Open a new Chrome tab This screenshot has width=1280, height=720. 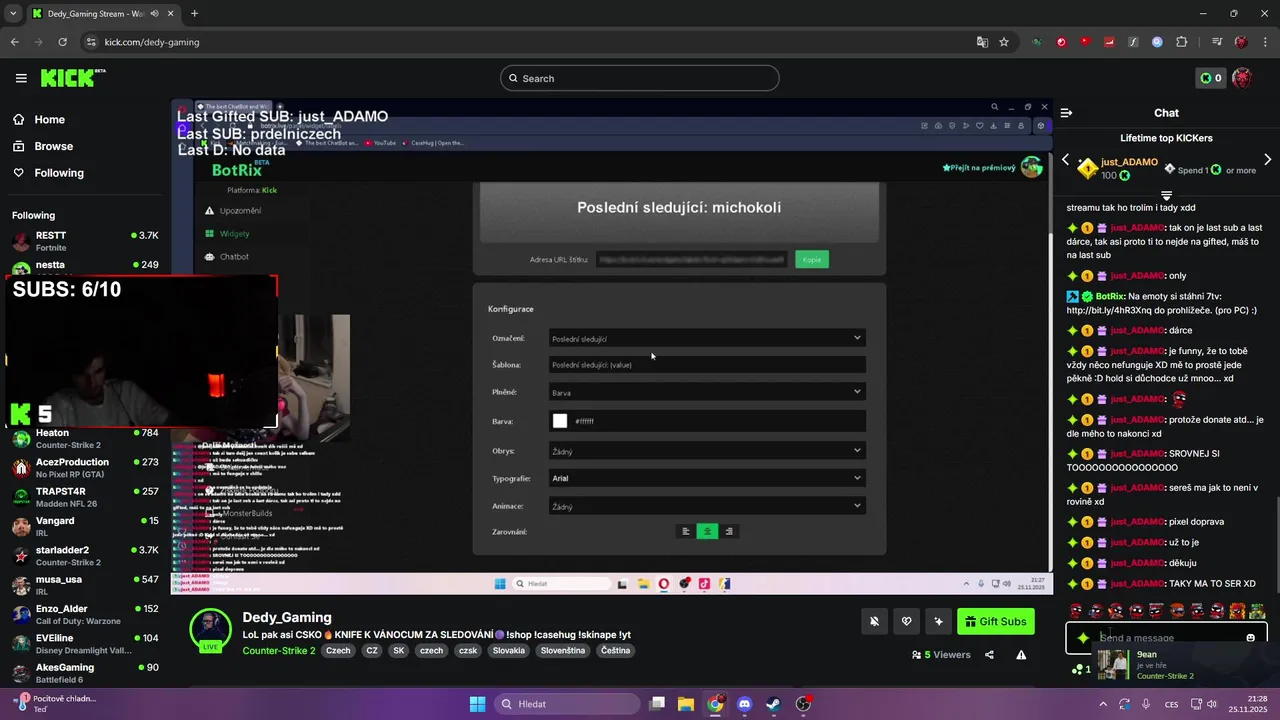(194, 14)
